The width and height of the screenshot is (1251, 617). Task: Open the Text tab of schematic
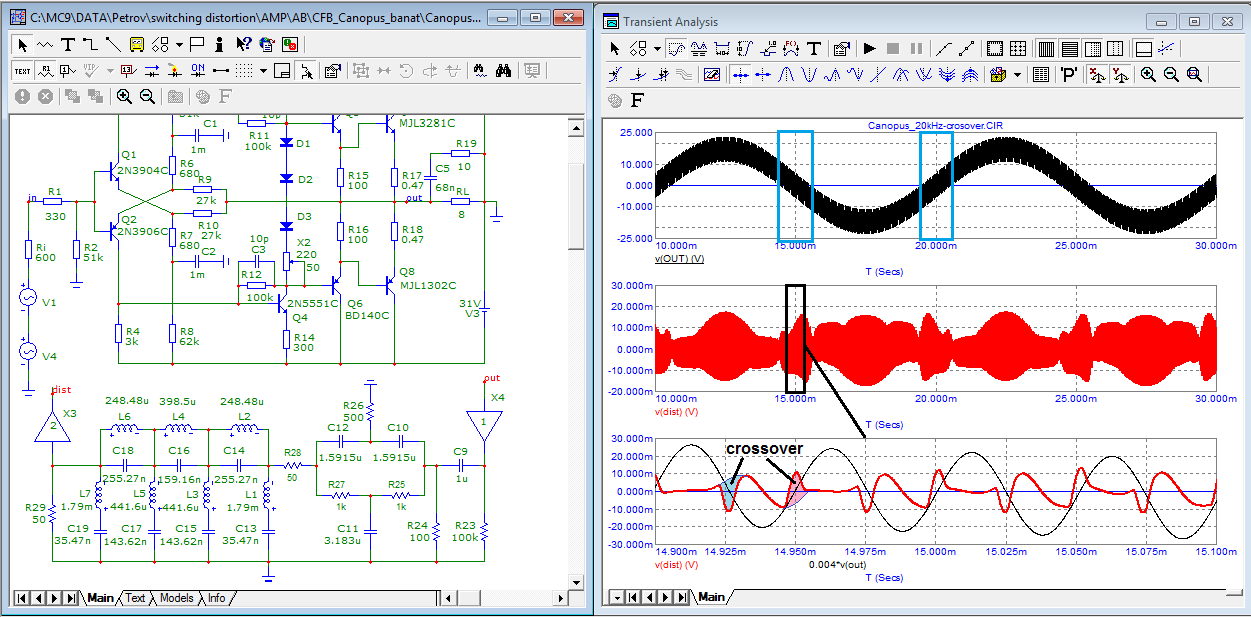[135, 598]
